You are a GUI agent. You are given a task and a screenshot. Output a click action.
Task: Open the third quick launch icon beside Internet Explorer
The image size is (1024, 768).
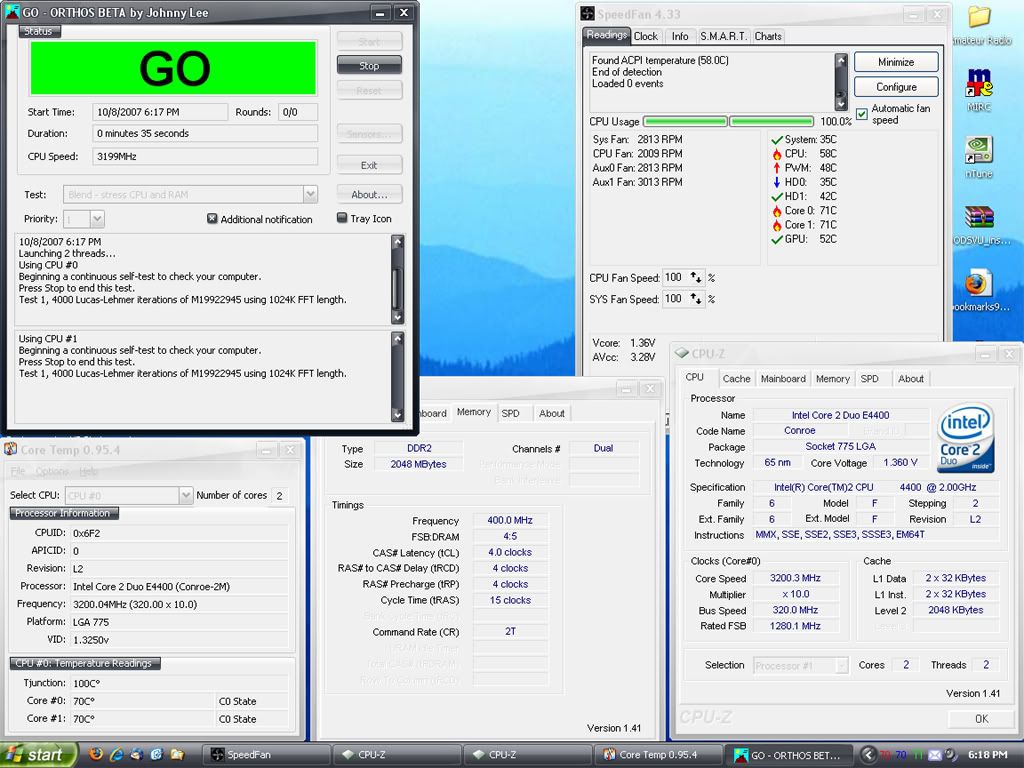point(136,754)
